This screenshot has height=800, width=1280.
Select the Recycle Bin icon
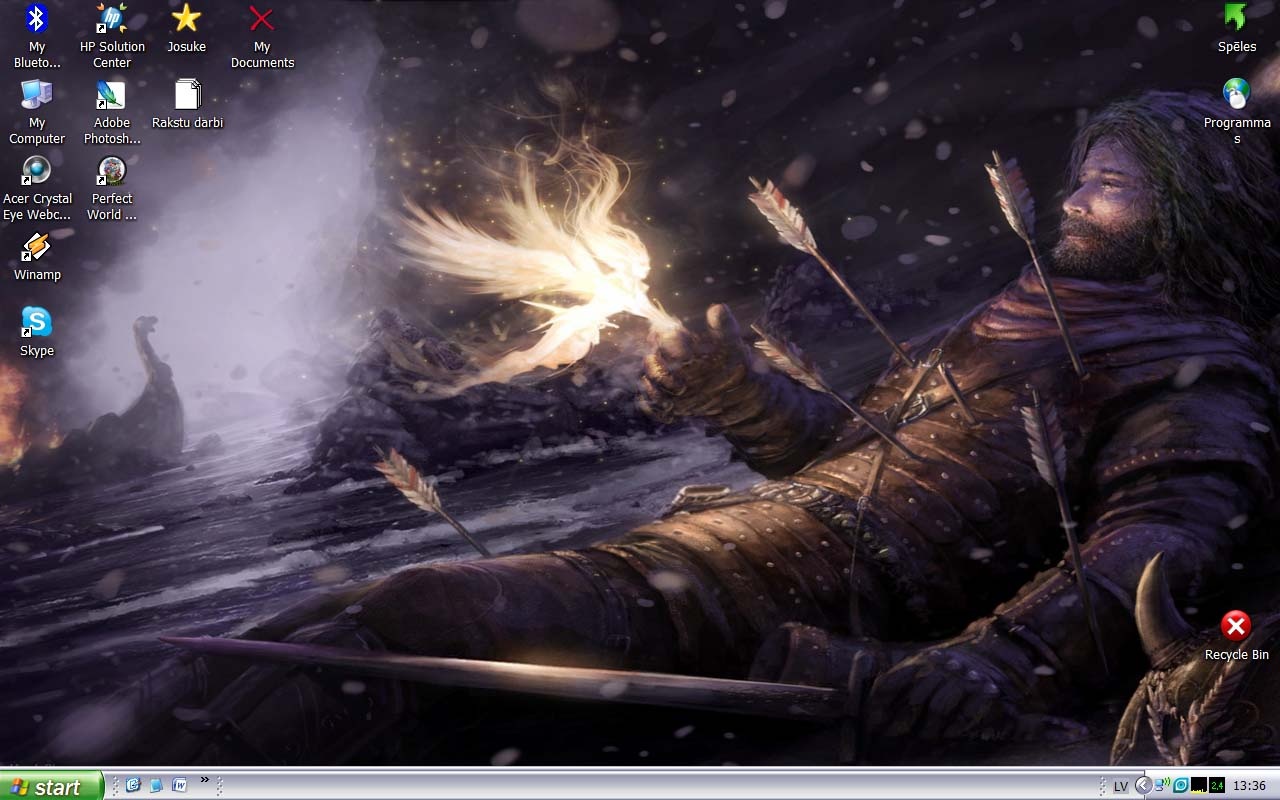click(1237, 636)
